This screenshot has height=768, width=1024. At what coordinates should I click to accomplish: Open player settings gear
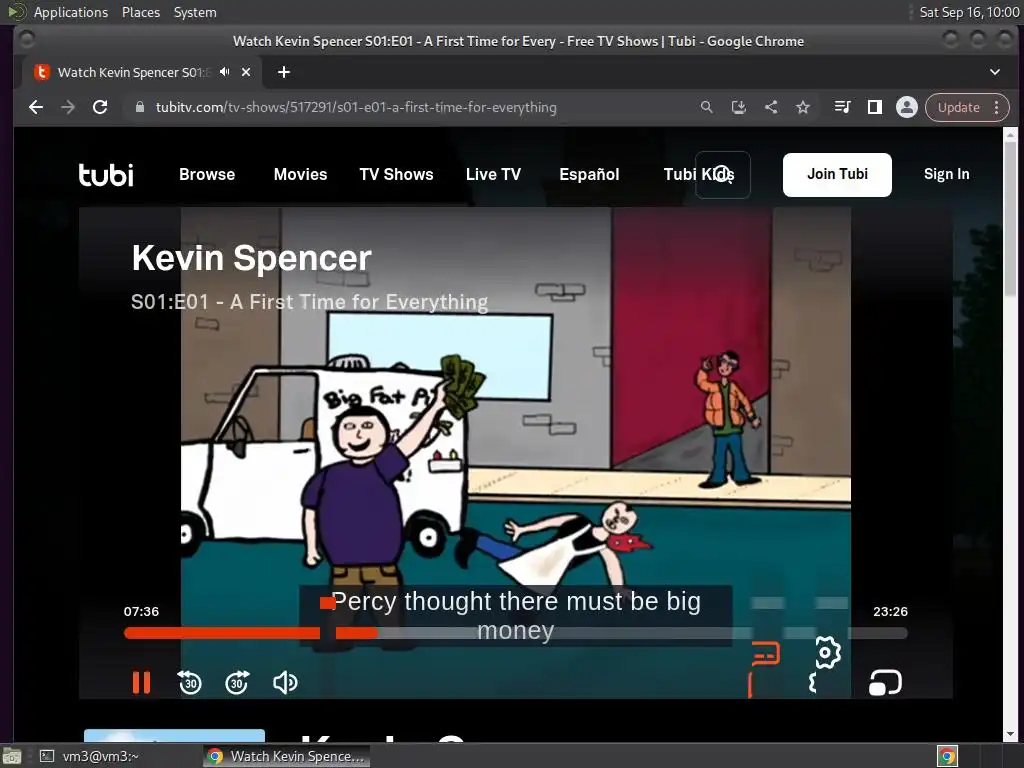point(827,652)
